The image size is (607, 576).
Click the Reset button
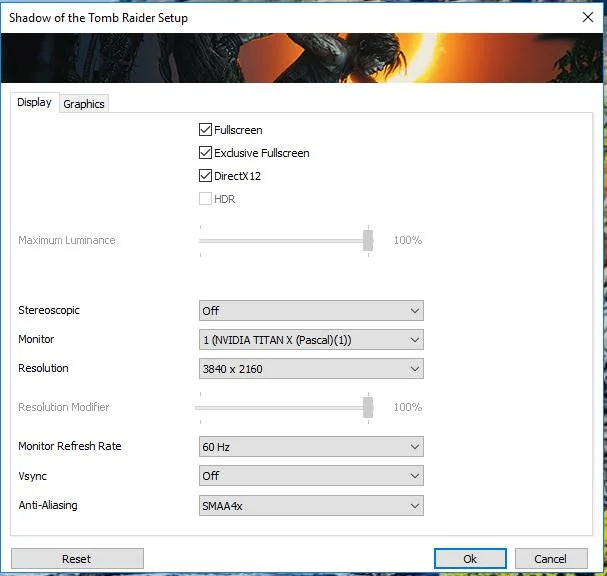point(77,559)
